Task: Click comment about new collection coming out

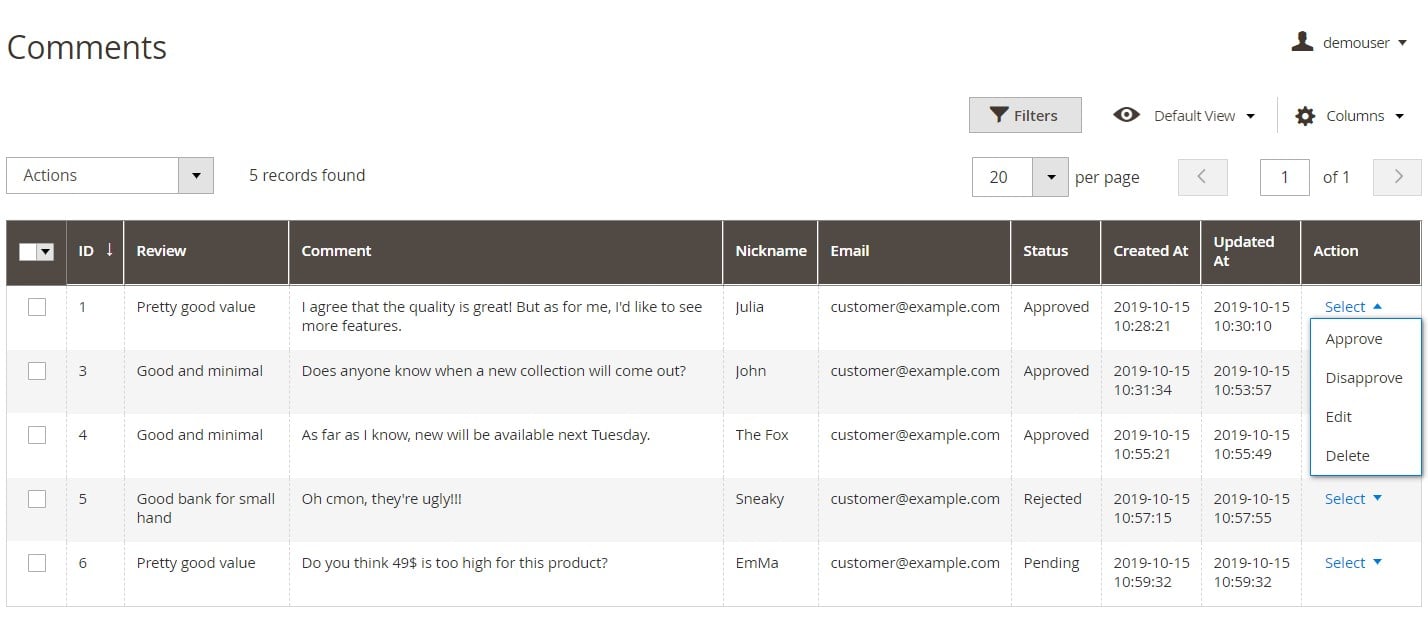Action: click(x=494, y=371)
